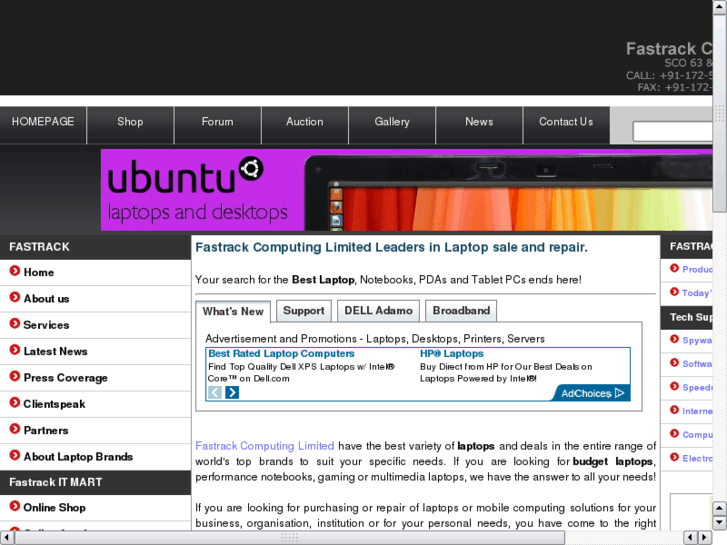Click the red arrow icon beside Press Coverage

[15, 376]
